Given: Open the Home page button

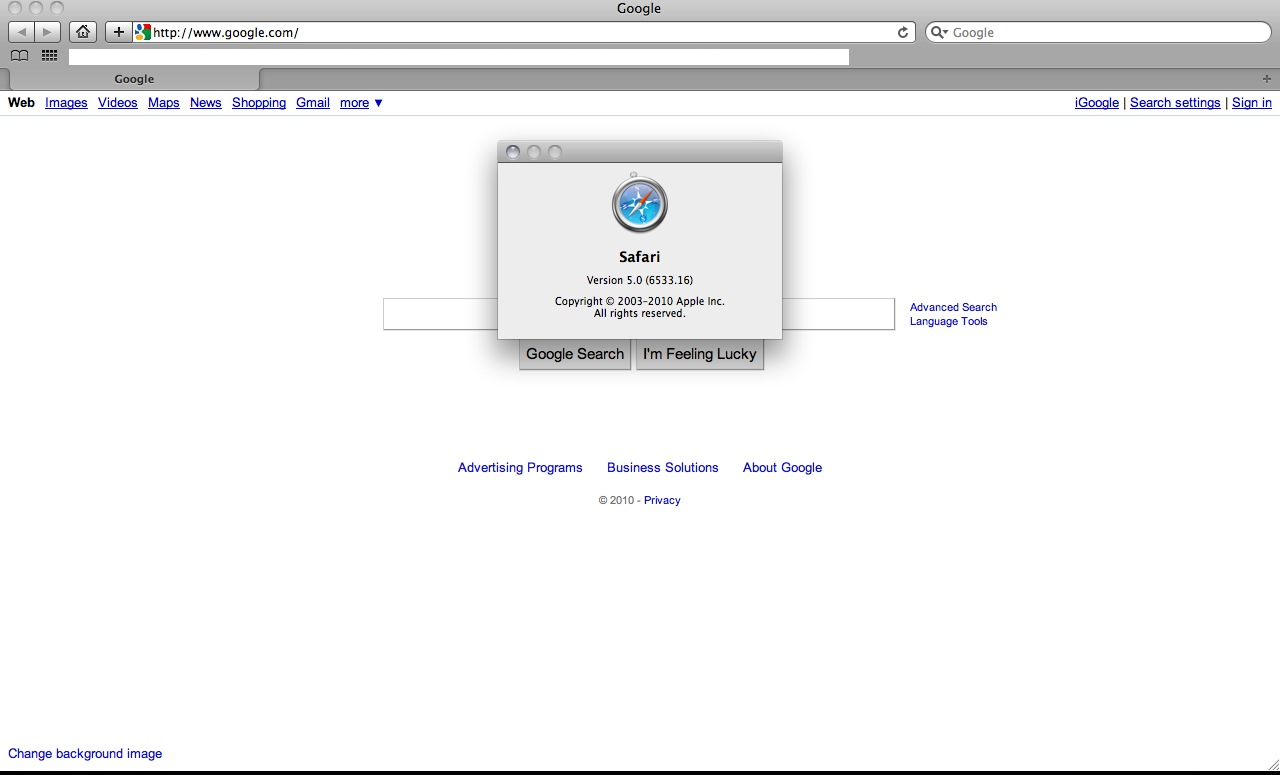Looking at the screenshot, I should 83,32.
